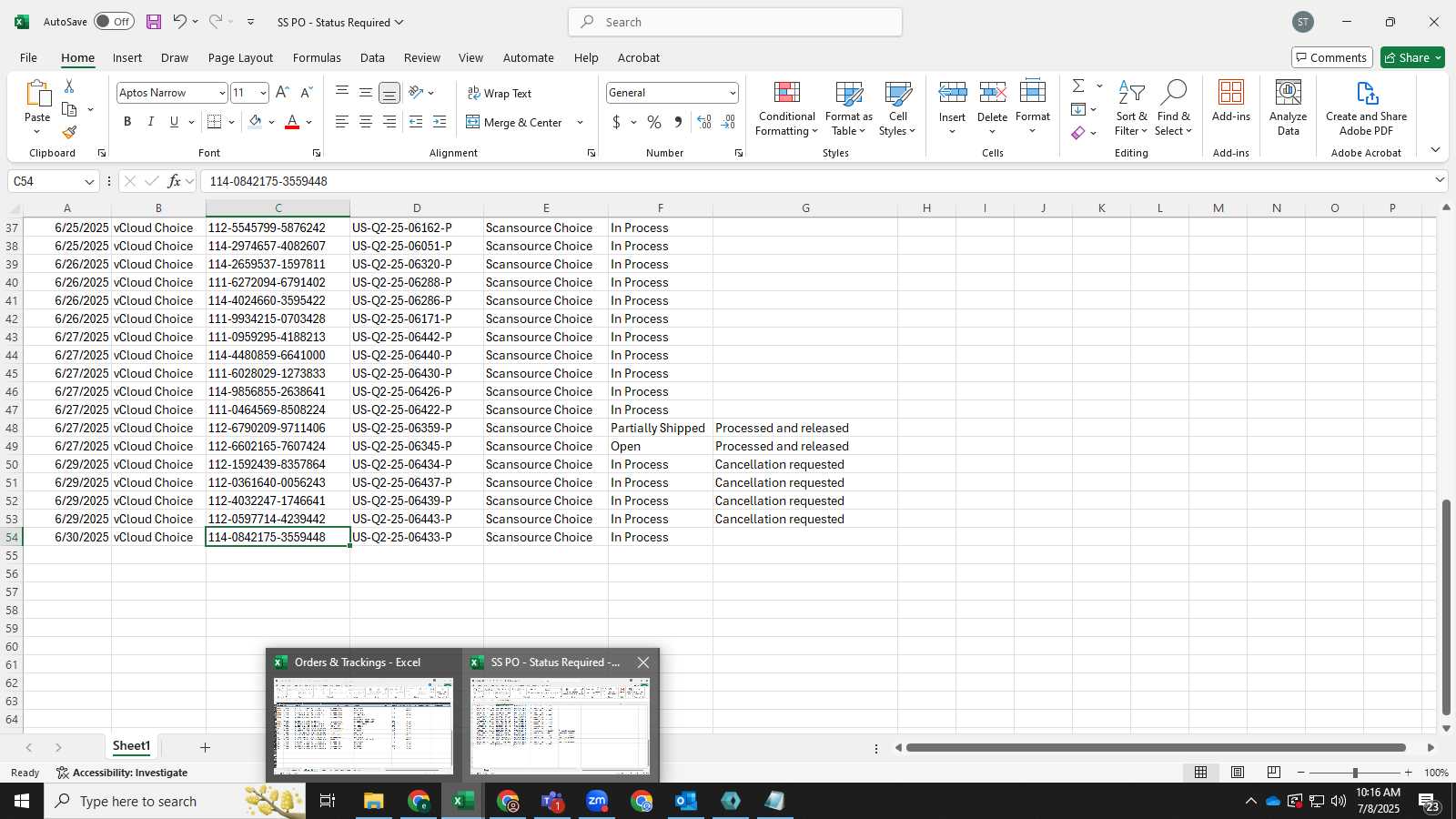The image size is (1456, 819).
Task: Select the Sheet1 tab
Action: coord(131,746)
